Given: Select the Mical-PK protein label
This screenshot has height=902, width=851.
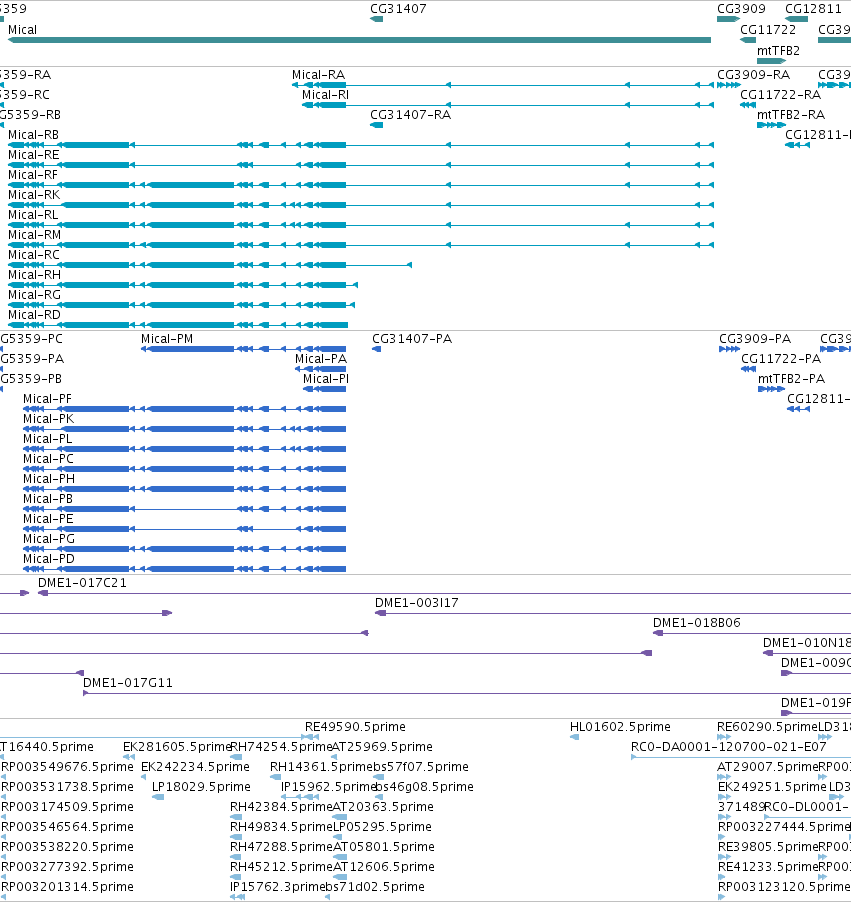Looking at the screenshot, I should (48, 419).
